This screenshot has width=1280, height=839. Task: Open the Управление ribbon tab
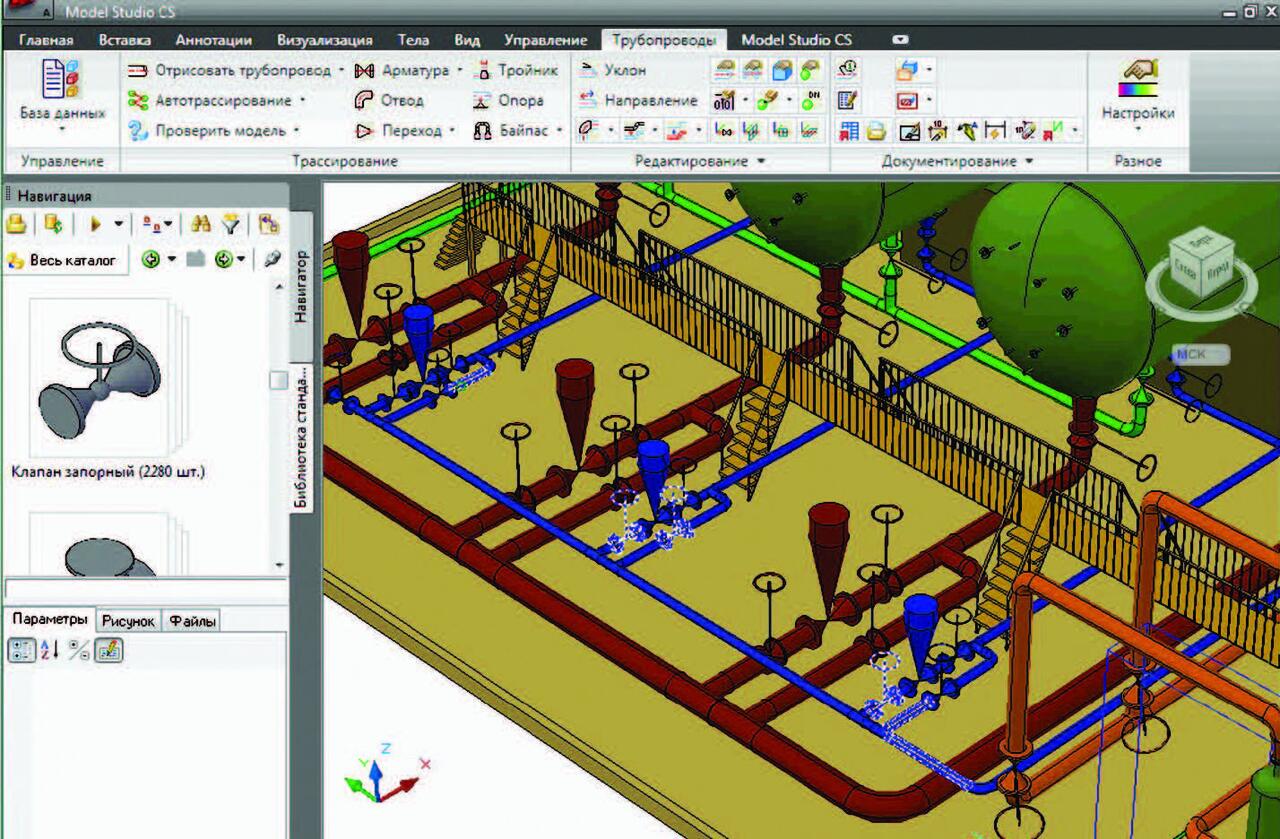click(x=545, y=40)
